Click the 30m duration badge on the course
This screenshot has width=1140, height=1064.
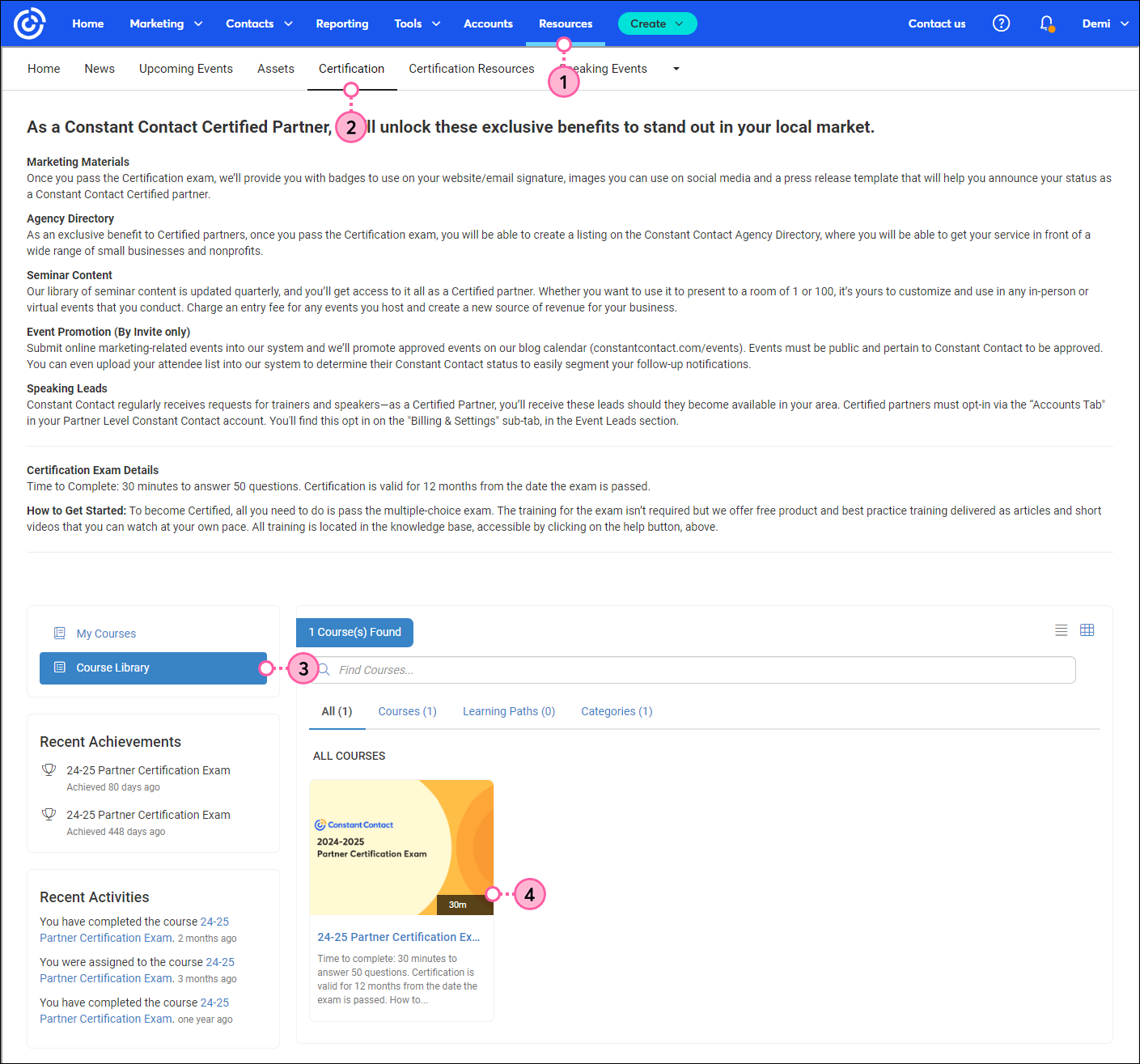[x=458, y=904]
